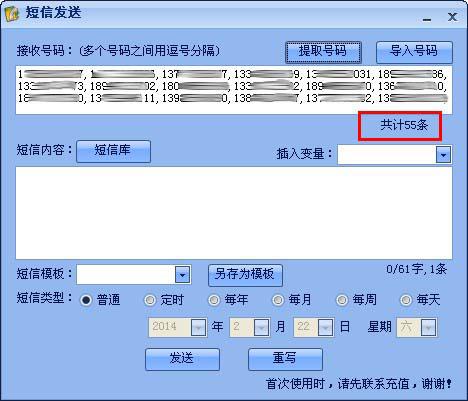This screenshot has height=401, width=468.
Task: Expand the 插入变量 dropdown arrow
Action: click(x=443, y=155)
